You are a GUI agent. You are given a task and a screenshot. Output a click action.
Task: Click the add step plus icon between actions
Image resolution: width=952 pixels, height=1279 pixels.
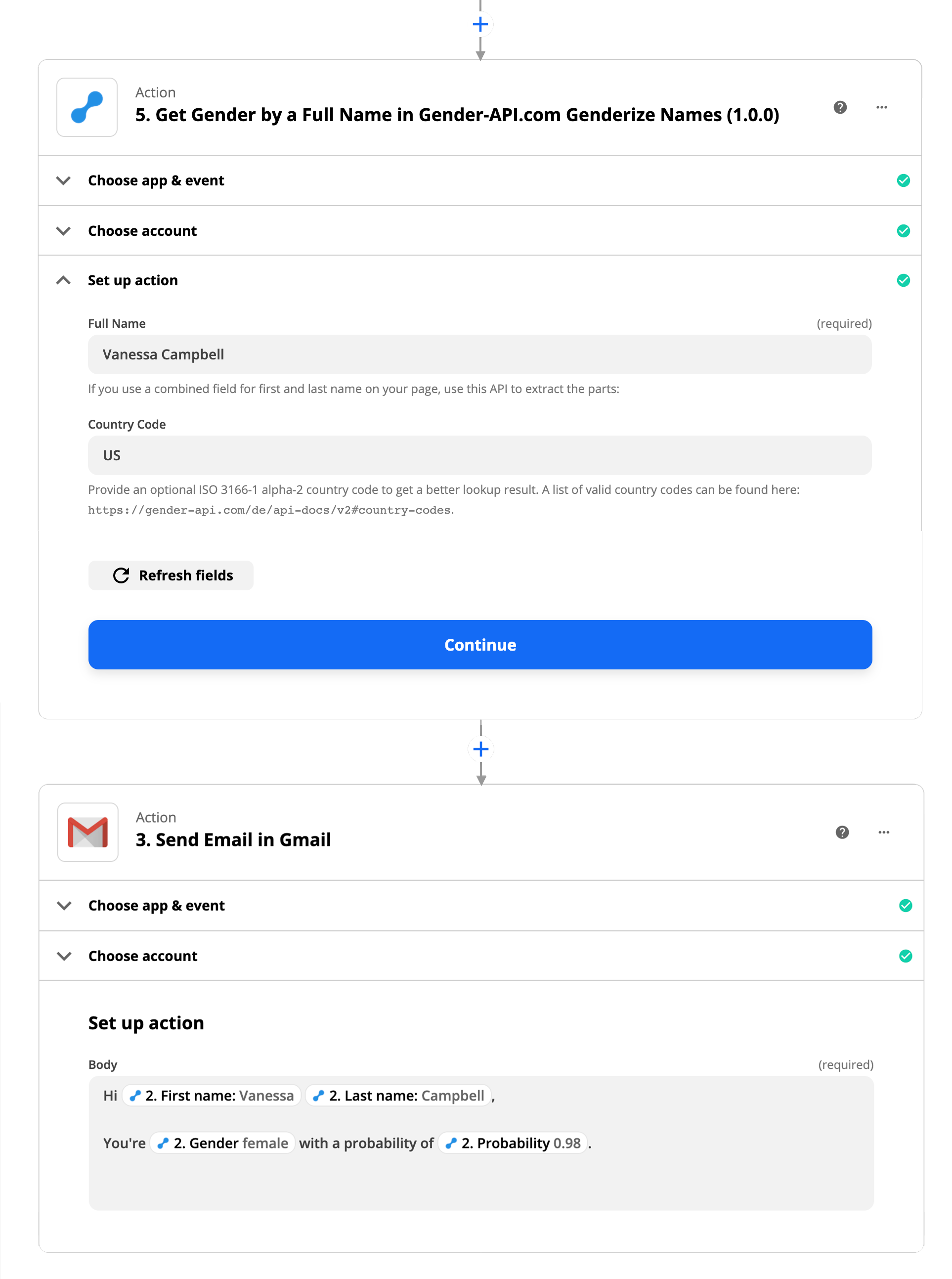[479, 750]
